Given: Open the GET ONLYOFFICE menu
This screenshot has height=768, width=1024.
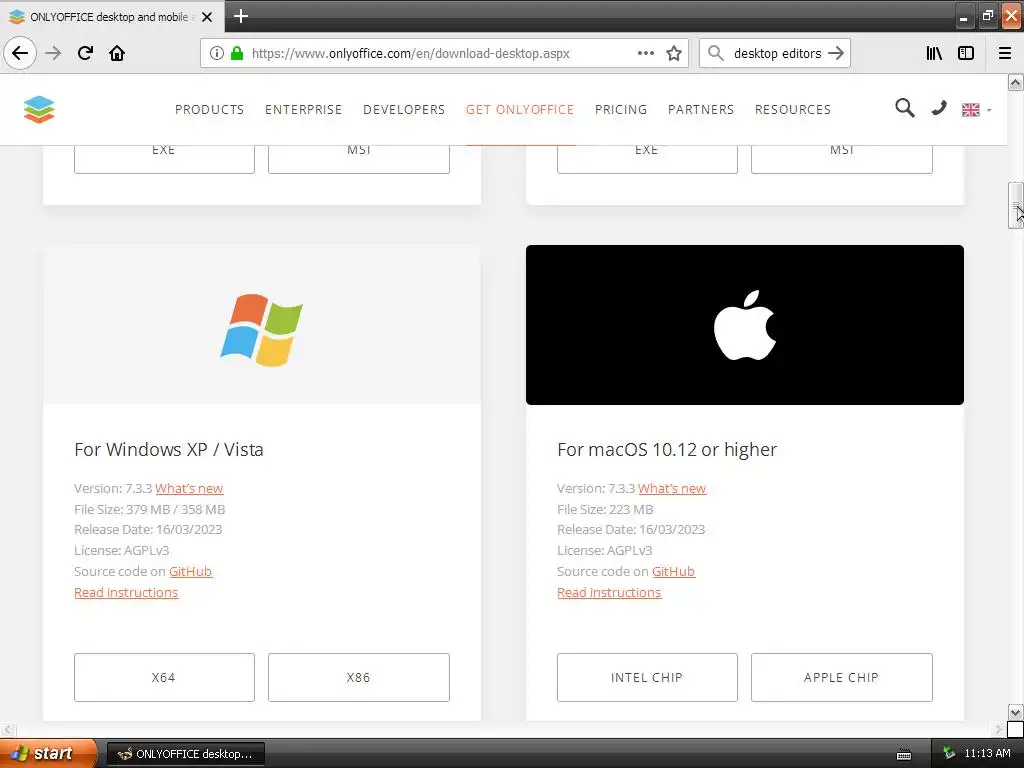Looking at the screenshot, I should coord(520,110).
